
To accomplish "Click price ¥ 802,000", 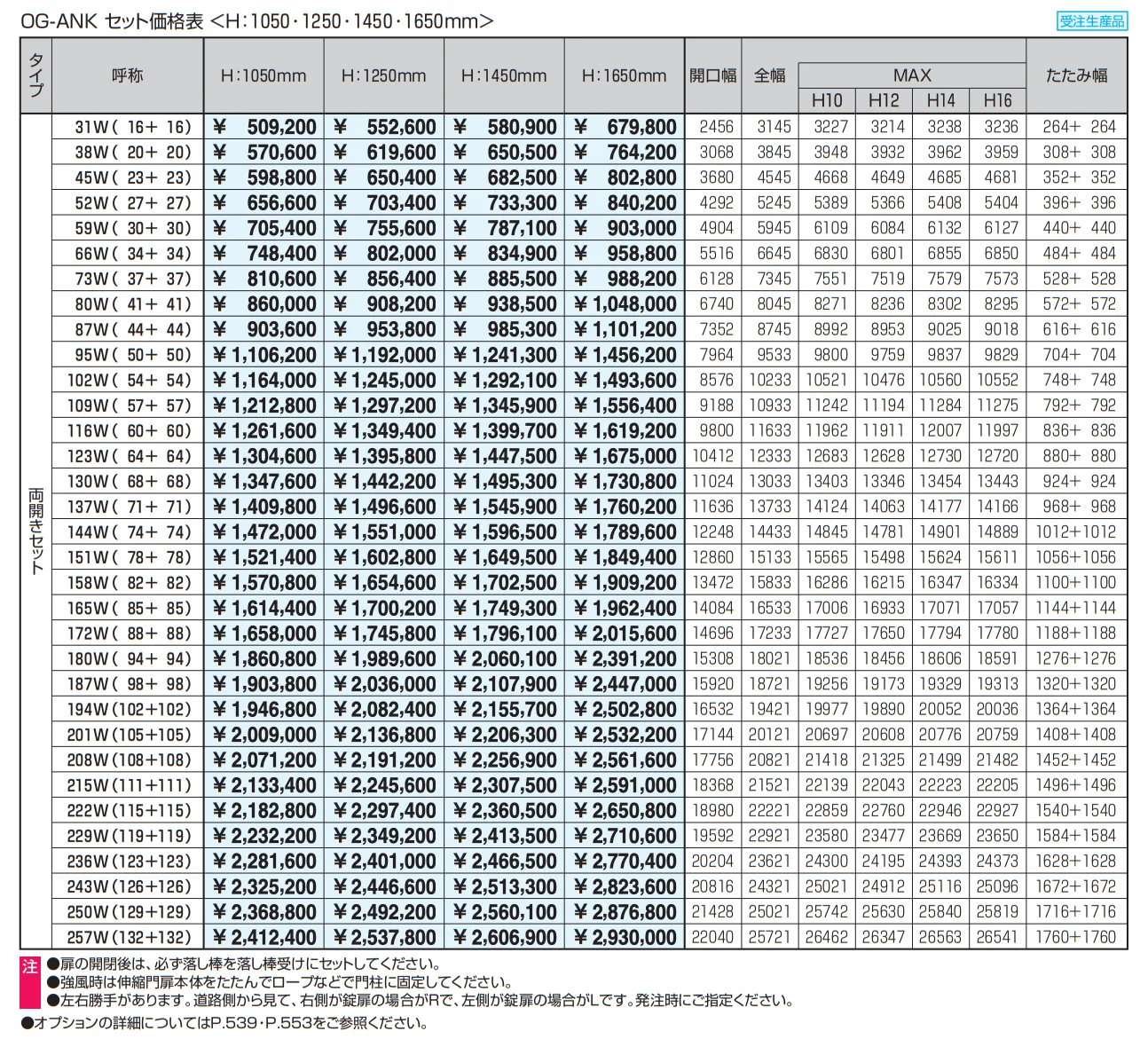I will tap(383, 254).
